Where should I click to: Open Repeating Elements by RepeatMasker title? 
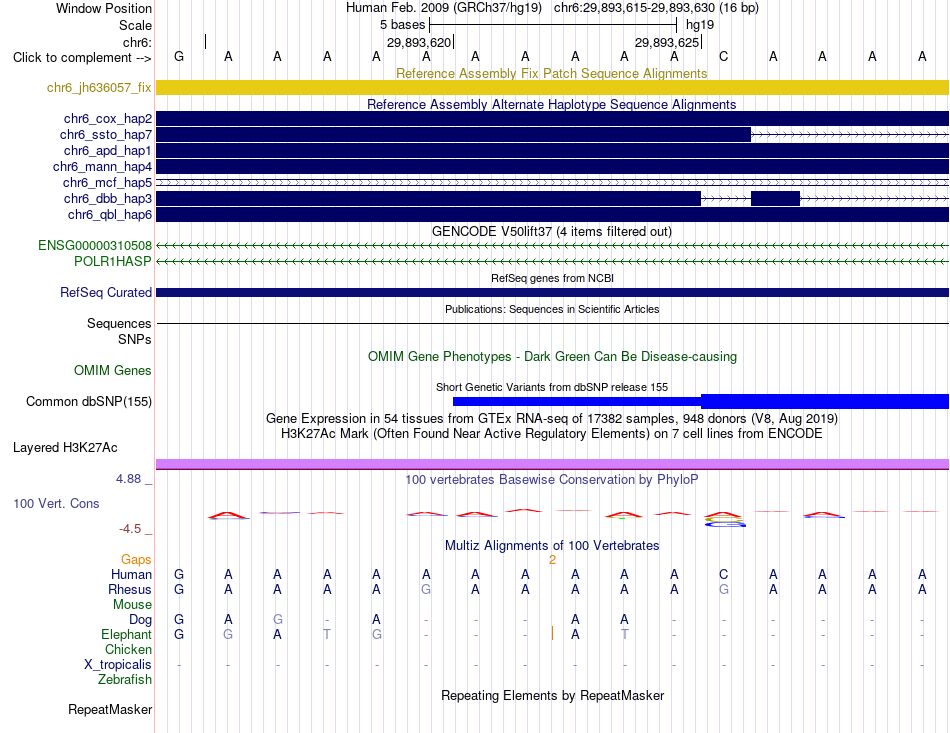[552, 695]
